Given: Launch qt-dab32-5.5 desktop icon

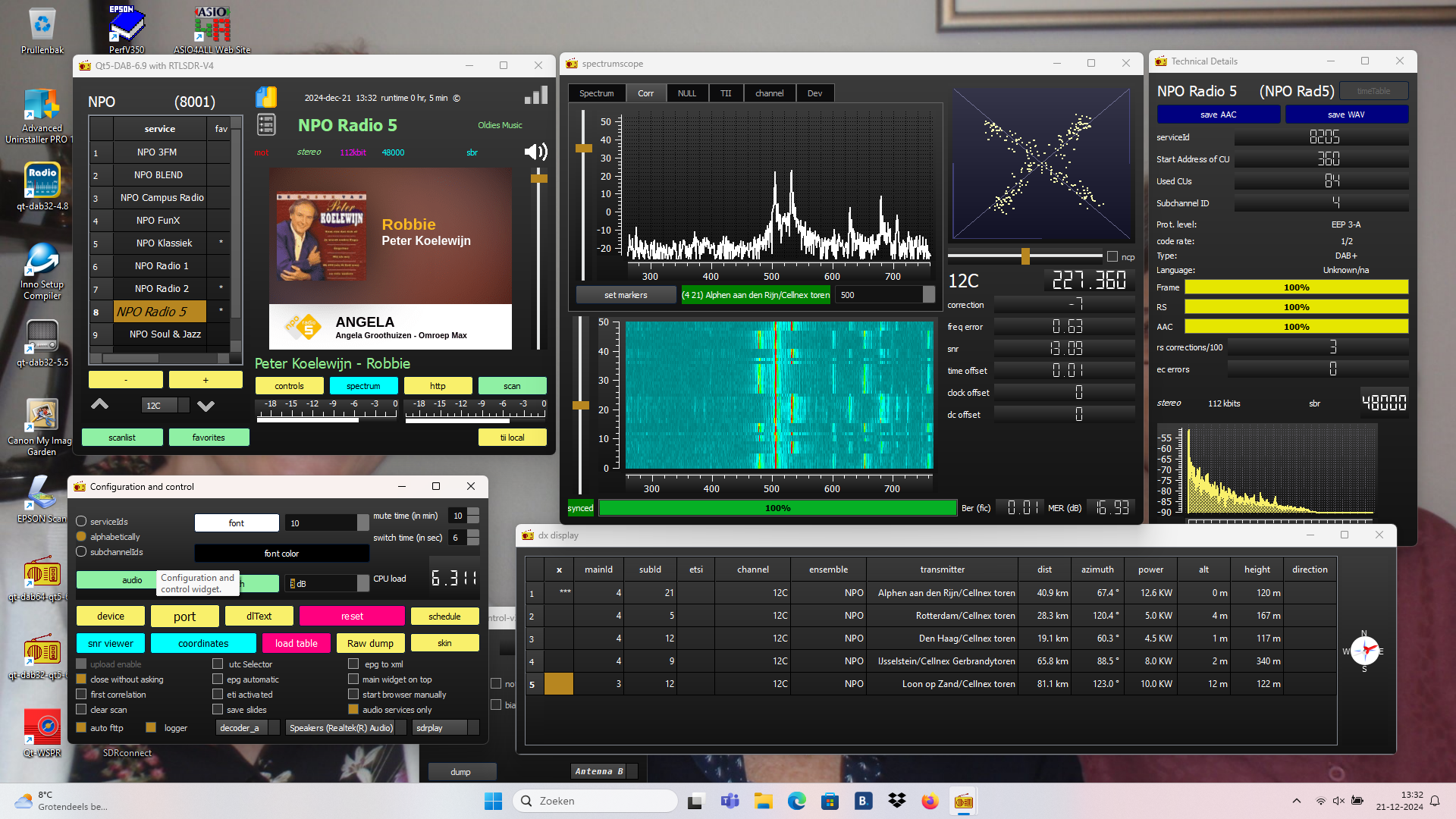Looking at the screenshot, I should tap(42, 343).
